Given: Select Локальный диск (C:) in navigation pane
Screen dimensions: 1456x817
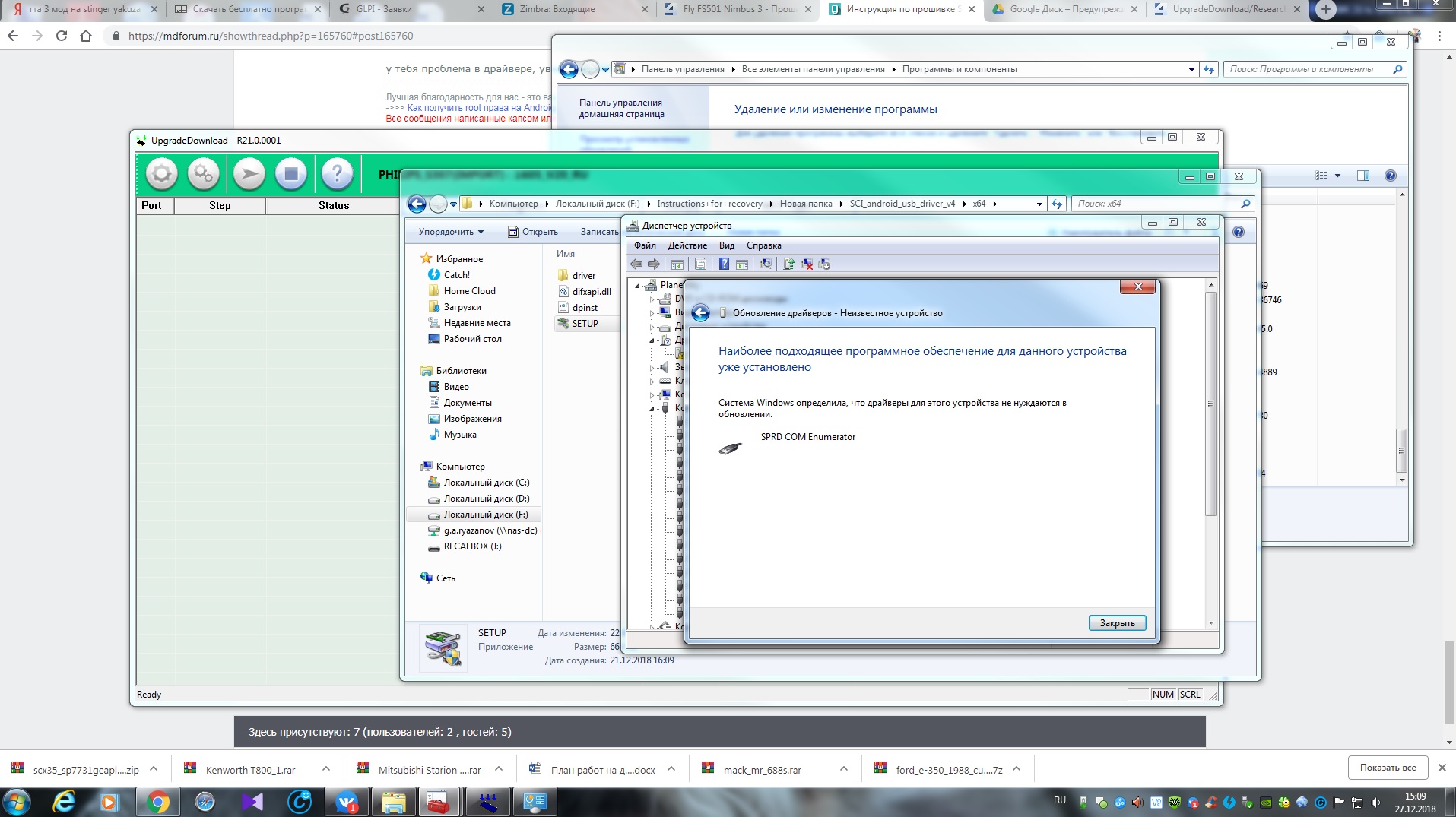Looking at the screenshot, I should [x=486, y=483].
